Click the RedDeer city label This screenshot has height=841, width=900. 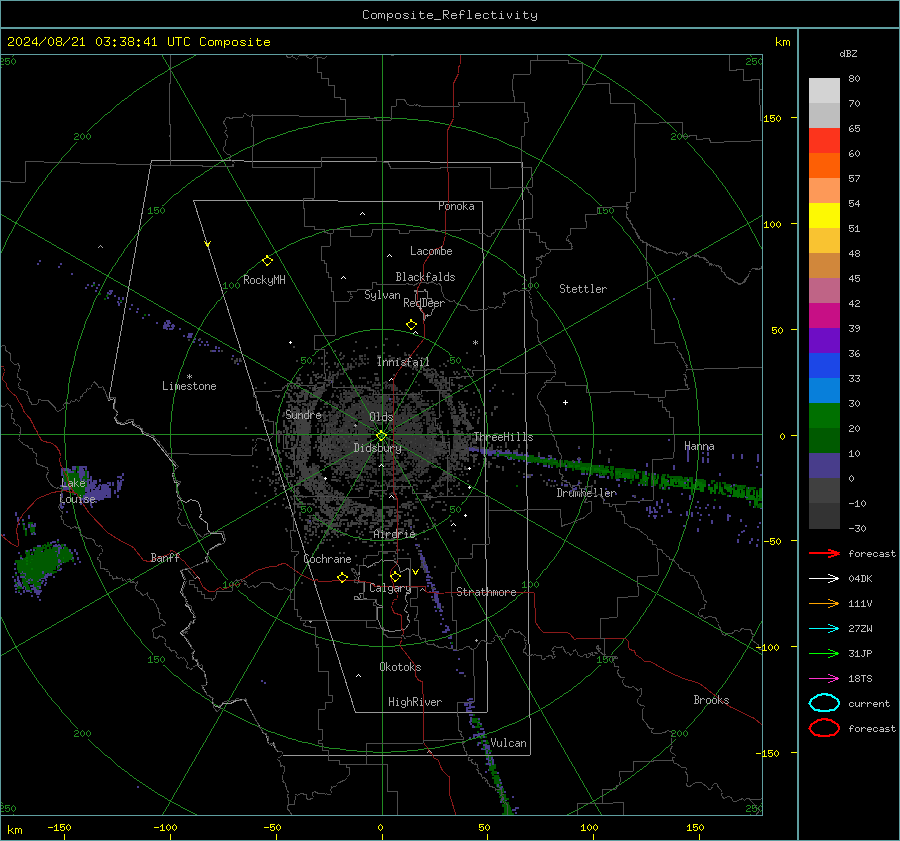point(424,303)
